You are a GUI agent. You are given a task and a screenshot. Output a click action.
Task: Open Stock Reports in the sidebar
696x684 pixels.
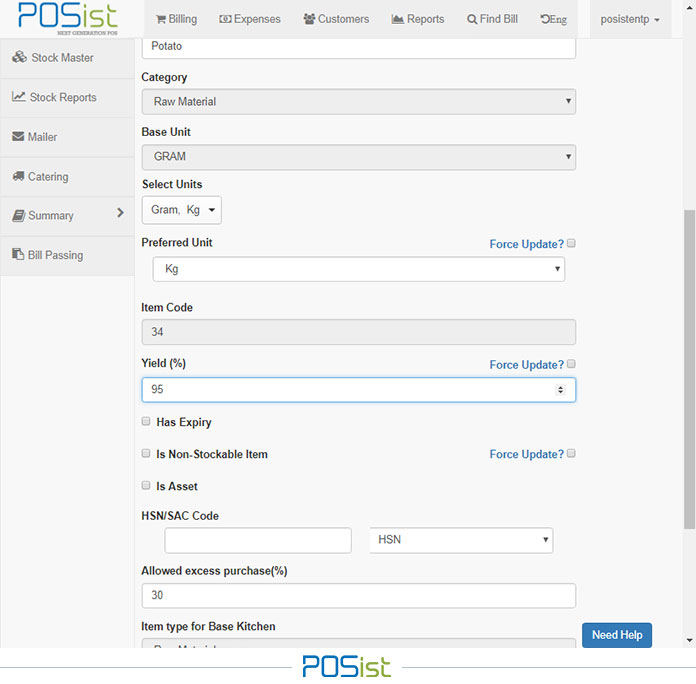coord(67,98)
